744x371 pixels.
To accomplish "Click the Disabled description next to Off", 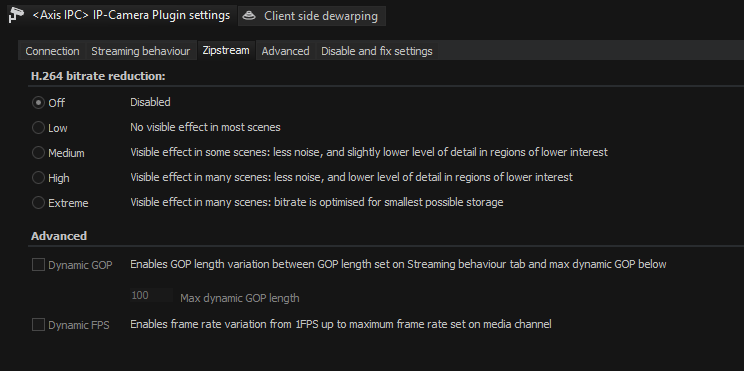I will (150, 102).
